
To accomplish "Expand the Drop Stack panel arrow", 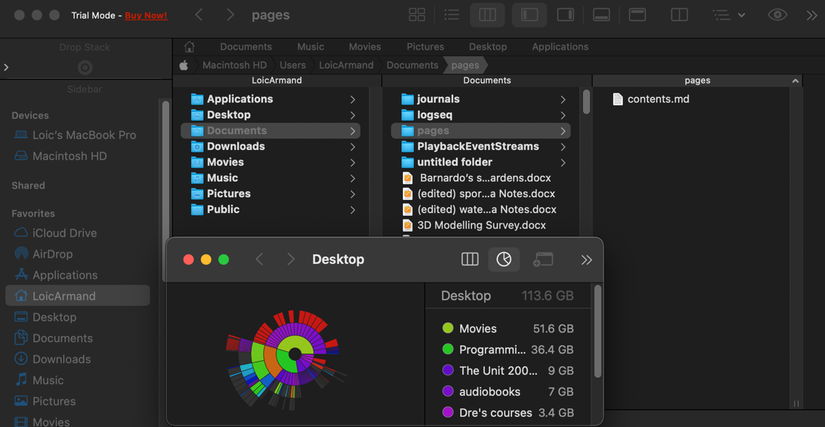I will 6,67.
